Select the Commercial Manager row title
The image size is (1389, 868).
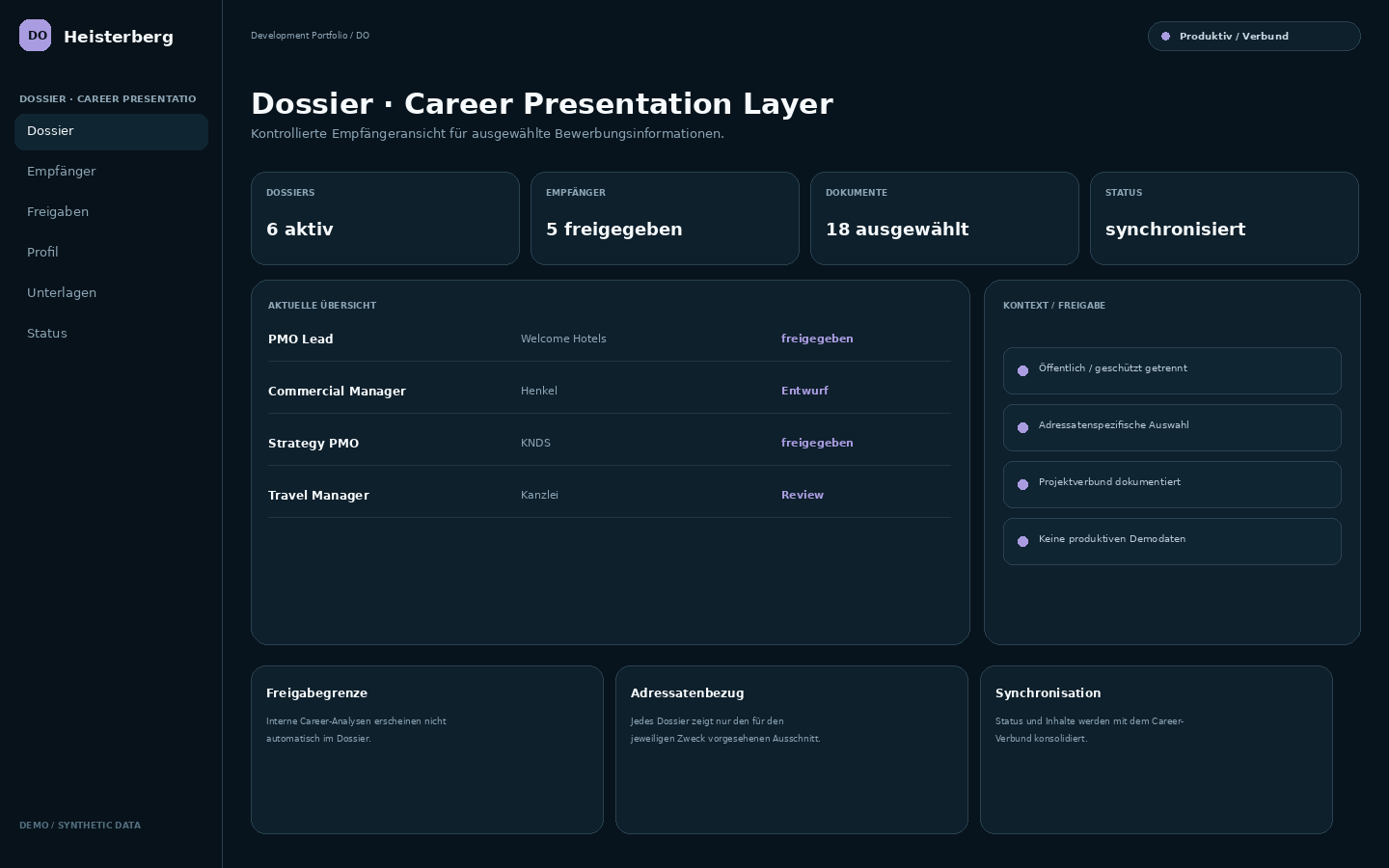pos(337,392)
